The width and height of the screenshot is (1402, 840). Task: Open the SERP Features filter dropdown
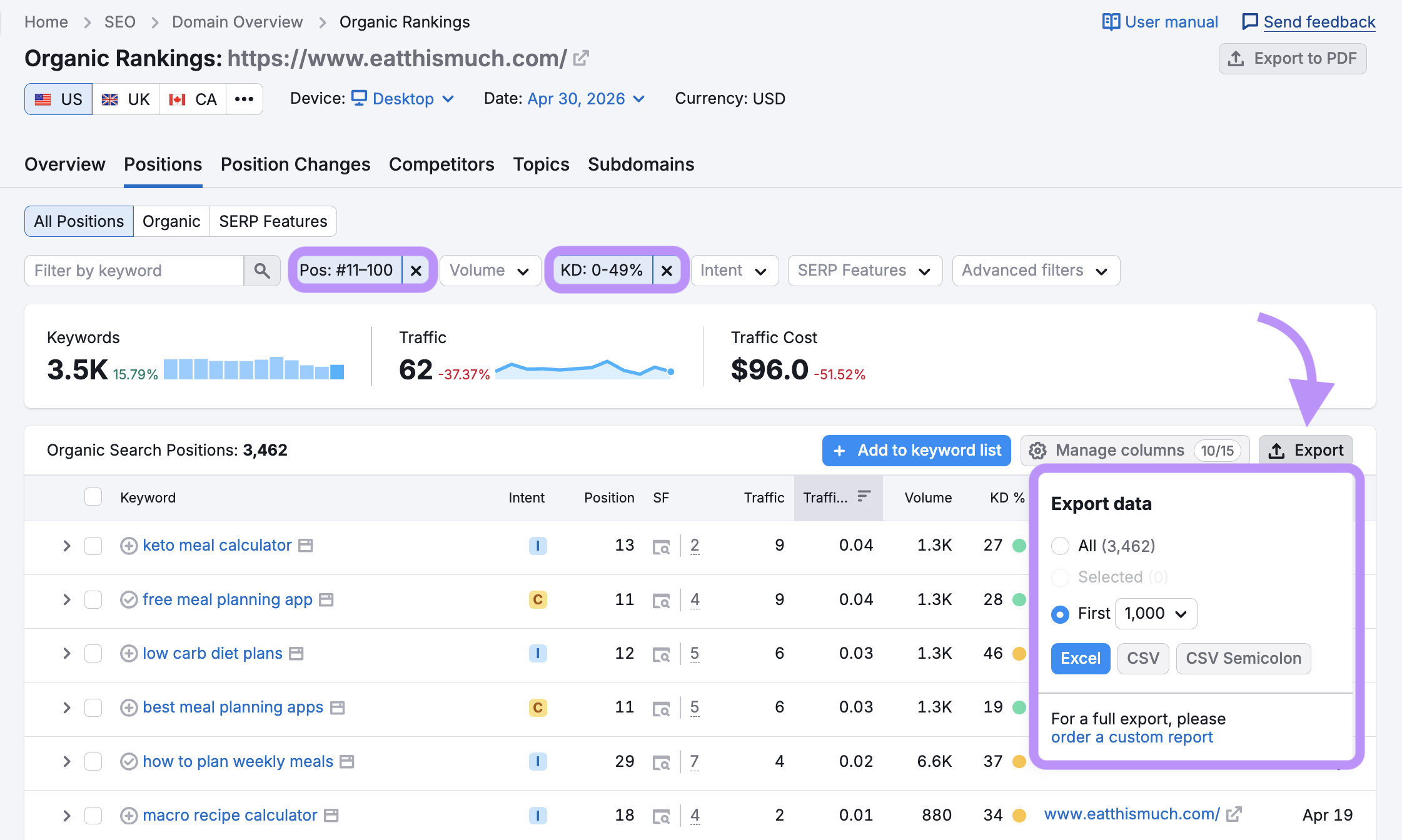pos(865,271)
